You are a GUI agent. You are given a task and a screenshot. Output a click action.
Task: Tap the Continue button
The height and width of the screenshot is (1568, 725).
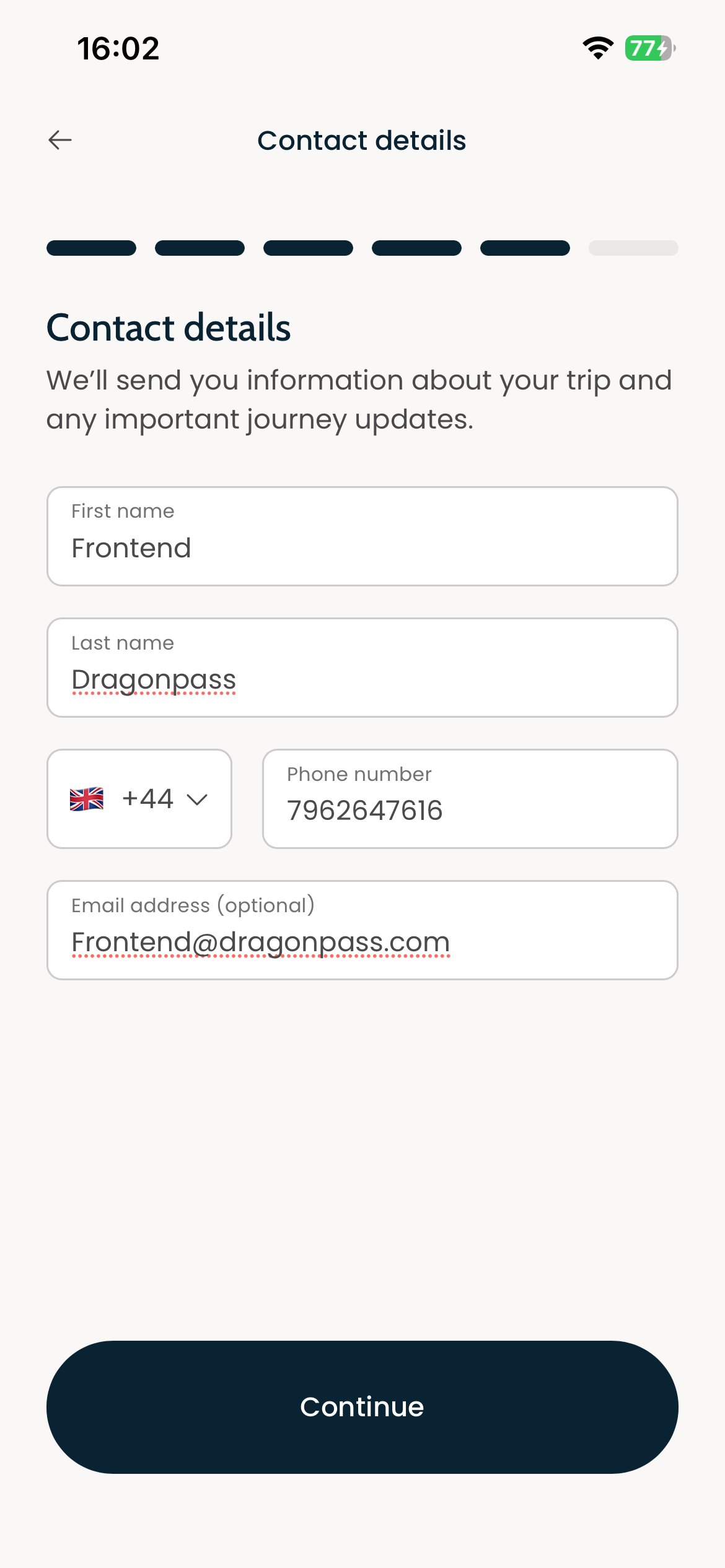[x=362, y=1407]
